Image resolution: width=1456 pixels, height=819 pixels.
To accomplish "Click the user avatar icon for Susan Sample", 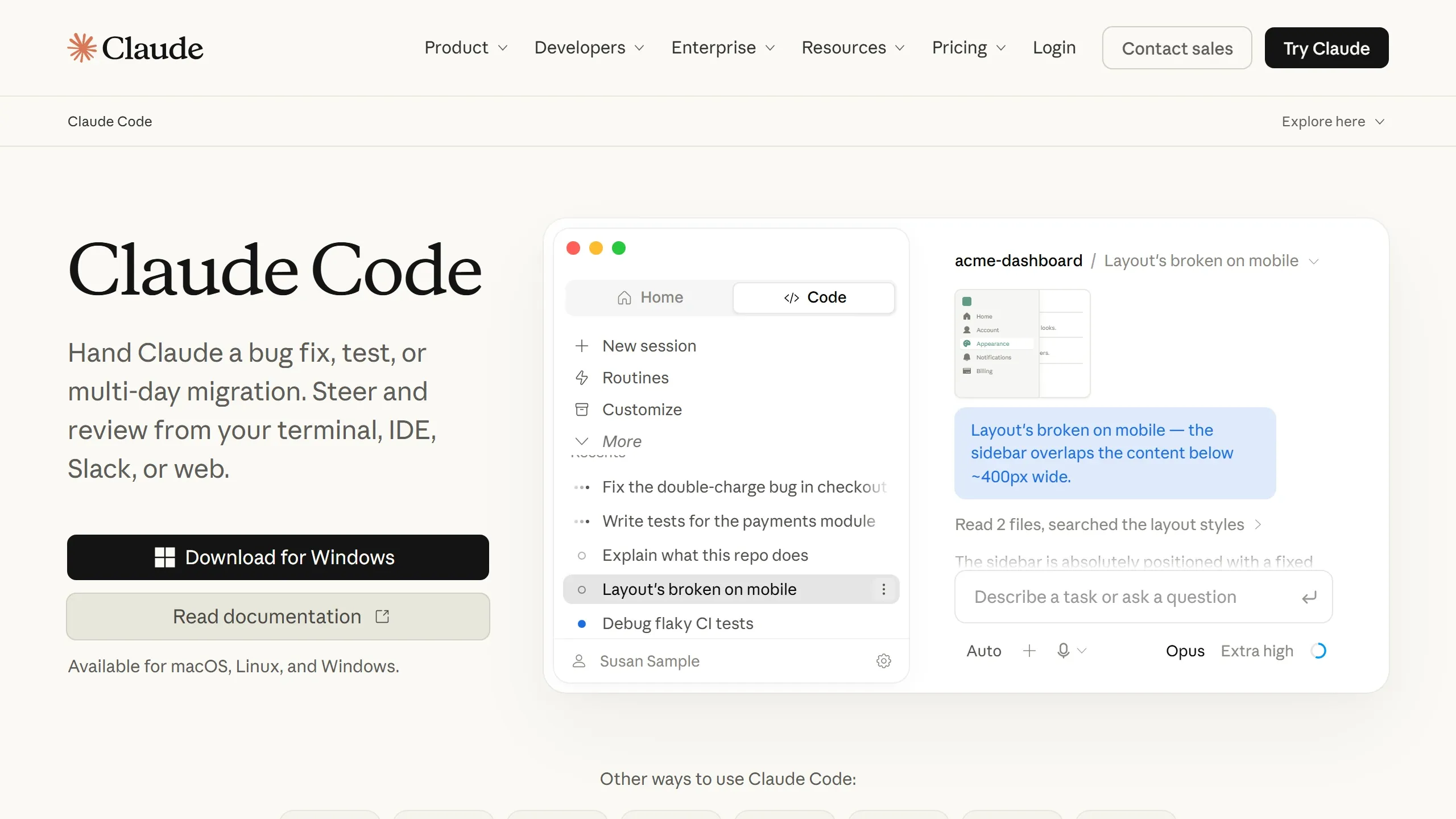I will 579,661.
